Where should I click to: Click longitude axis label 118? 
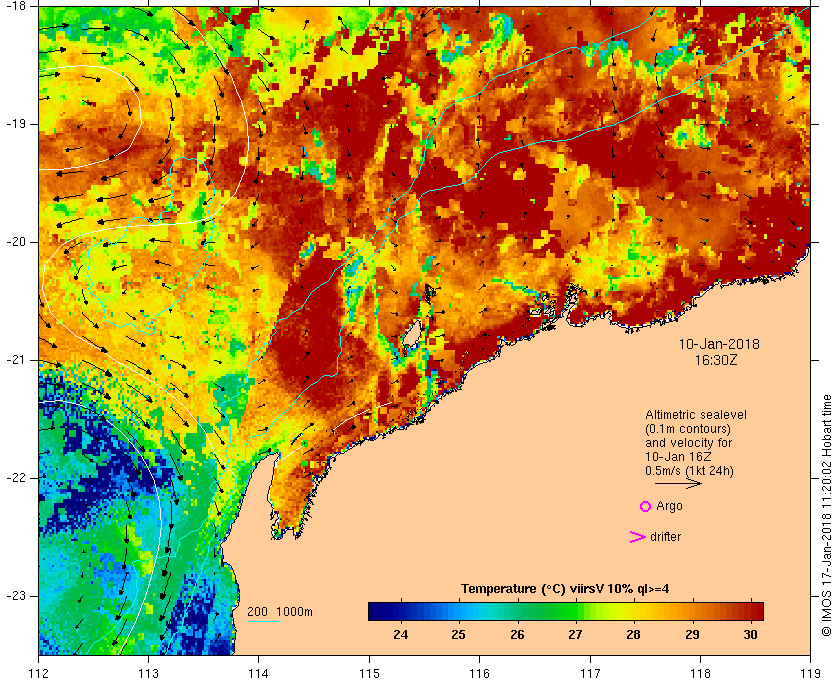tap(700, 673)
